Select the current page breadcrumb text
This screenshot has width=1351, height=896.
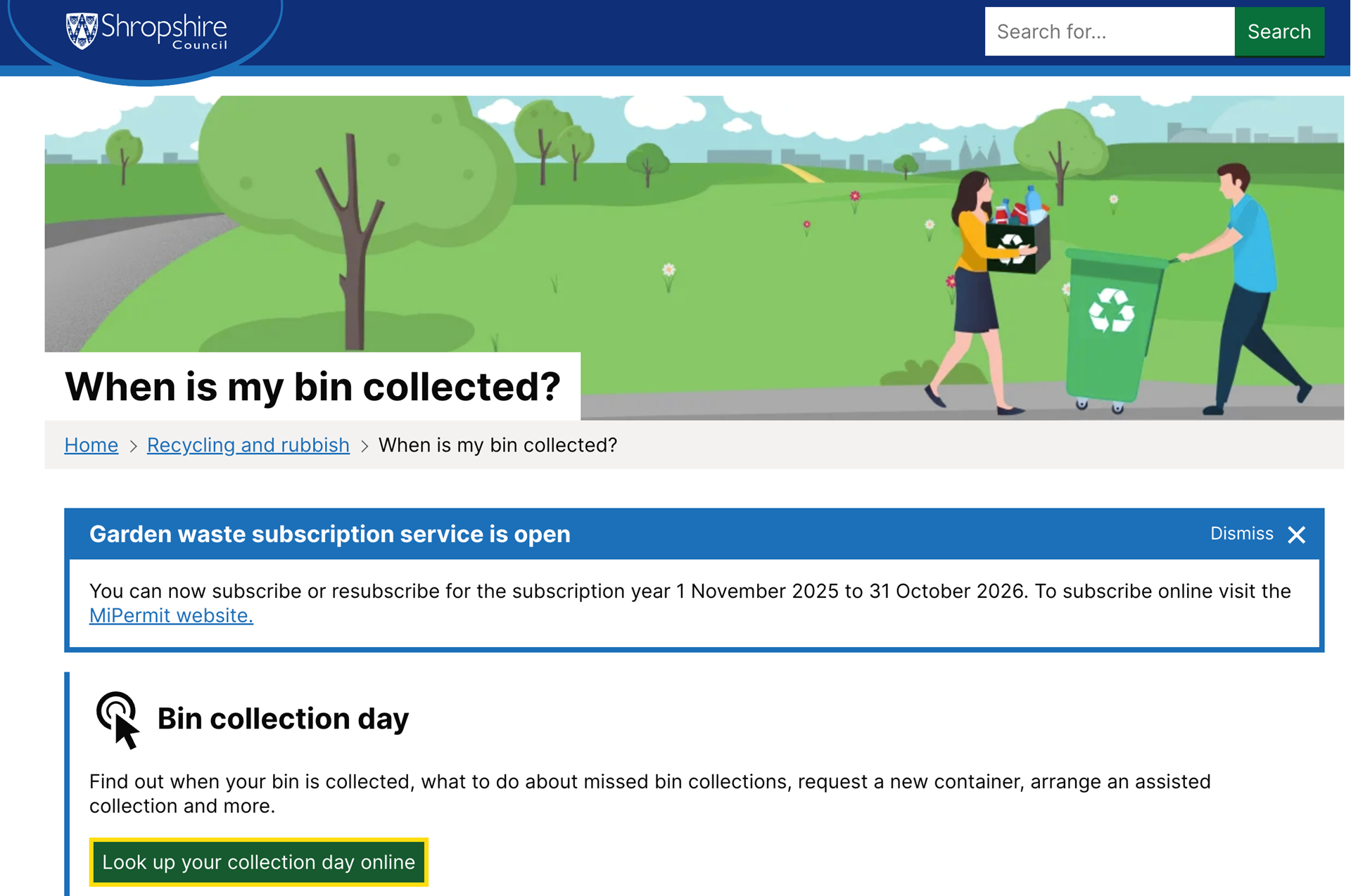(x=497, y=445)
